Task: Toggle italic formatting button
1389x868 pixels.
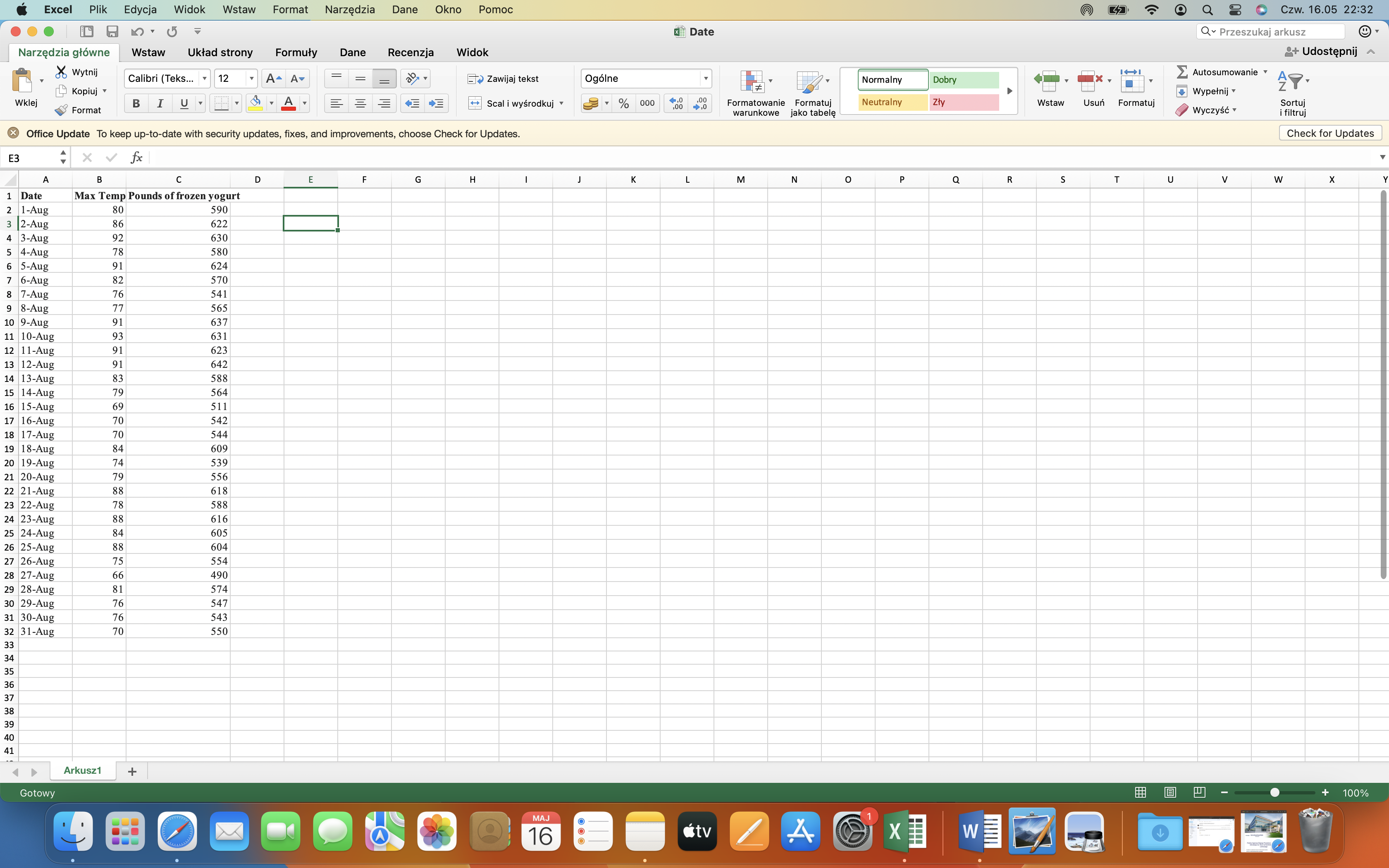Action: (x=160, y=103)
